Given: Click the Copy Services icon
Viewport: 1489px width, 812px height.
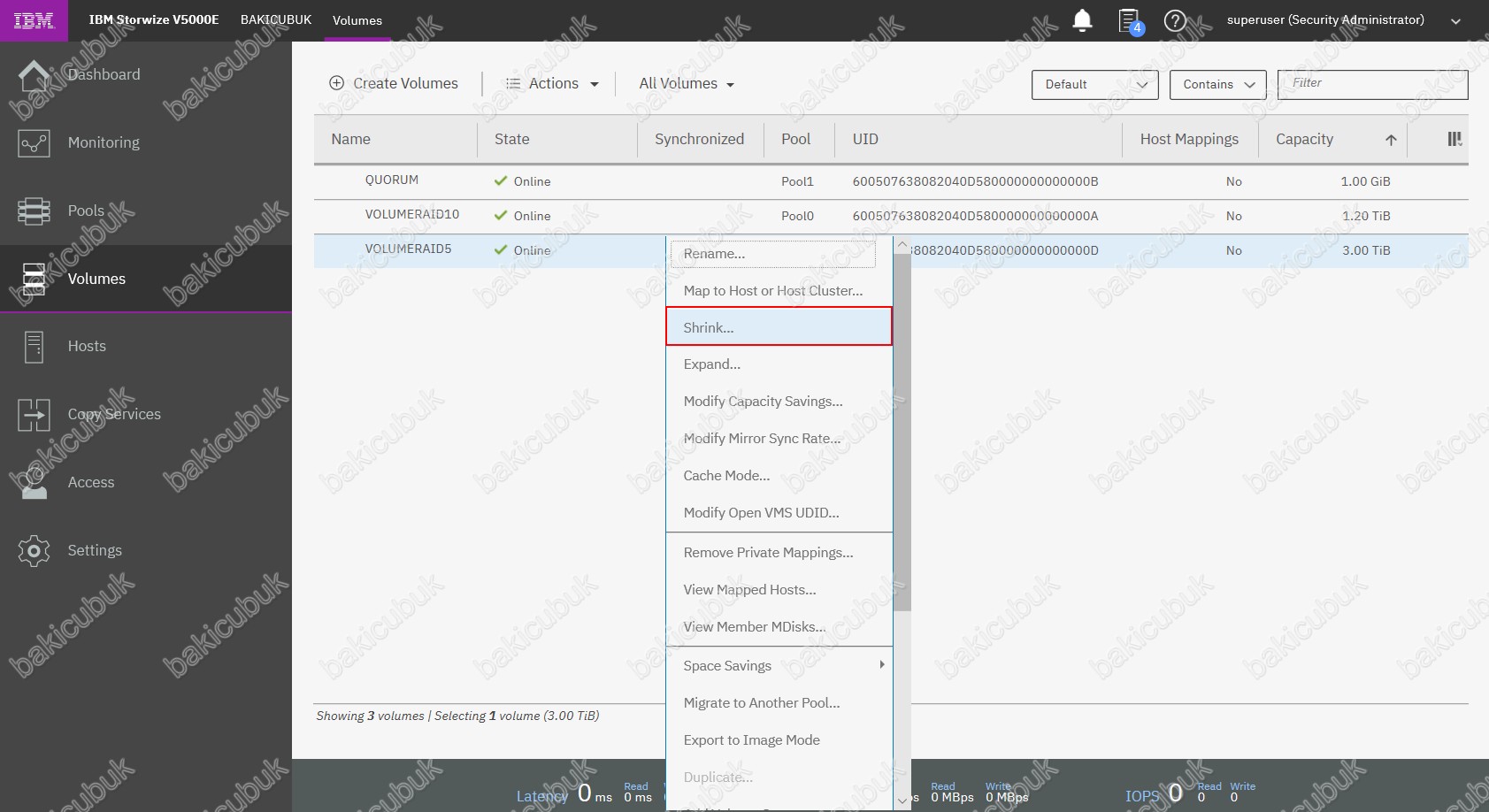Looking at the screenshot, I should click(x=34, y=415).
